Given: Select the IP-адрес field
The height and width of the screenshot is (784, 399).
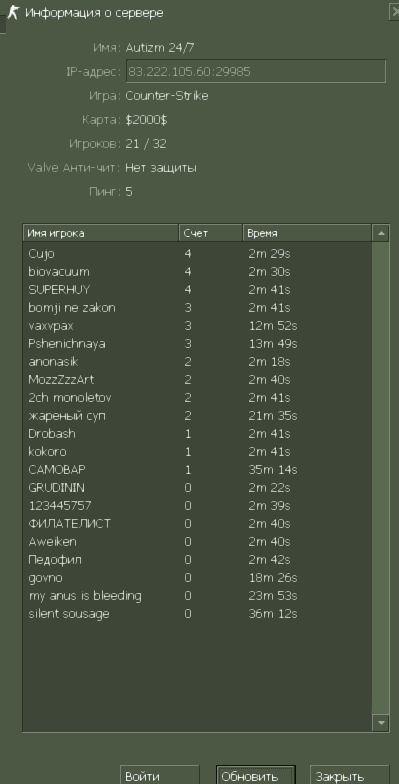Looking at the screenshot, I should pos(256,71).
